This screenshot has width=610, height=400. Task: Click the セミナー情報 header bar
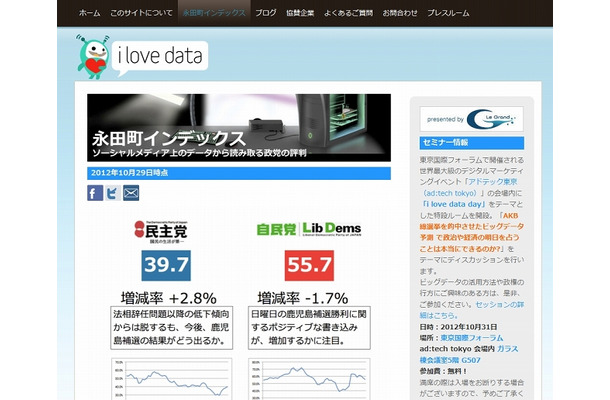tap(472, 143)
